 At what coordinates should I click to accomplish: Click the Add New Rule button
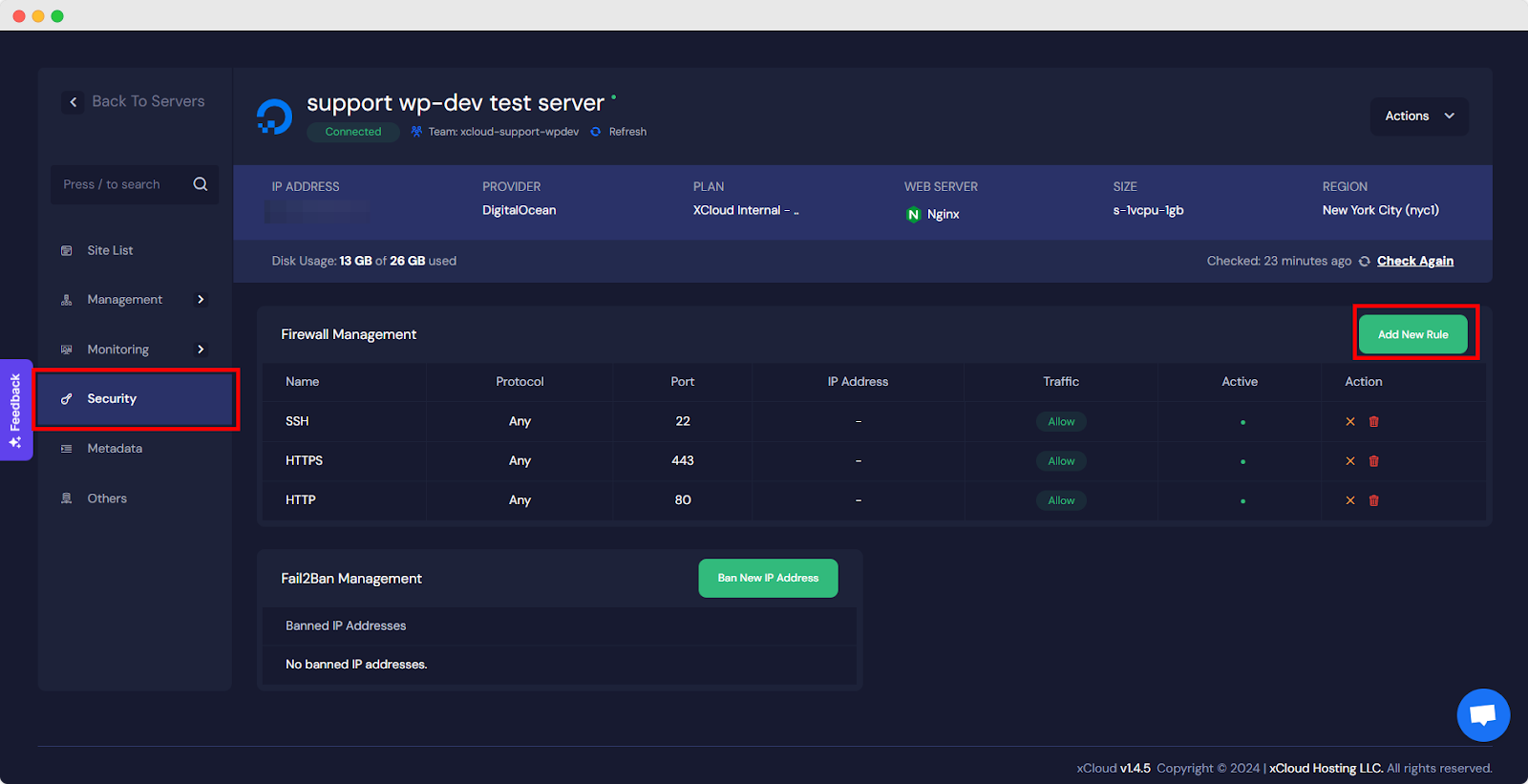tap(1413, 334)
